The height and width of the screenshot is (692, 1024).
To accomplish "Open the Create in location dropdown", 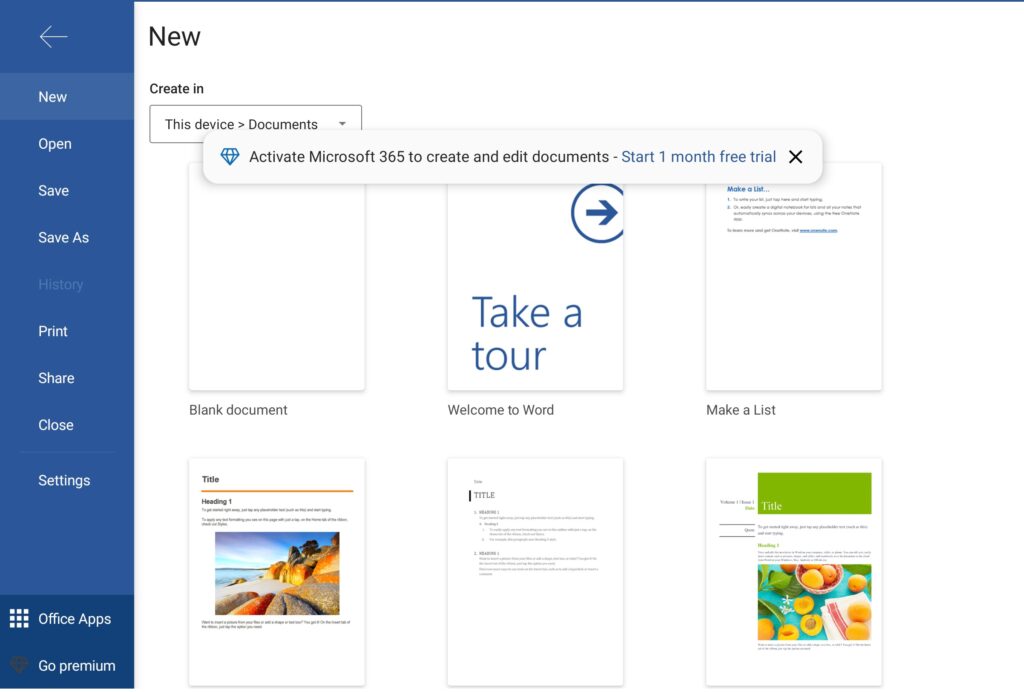I will [x=255, y=124].
